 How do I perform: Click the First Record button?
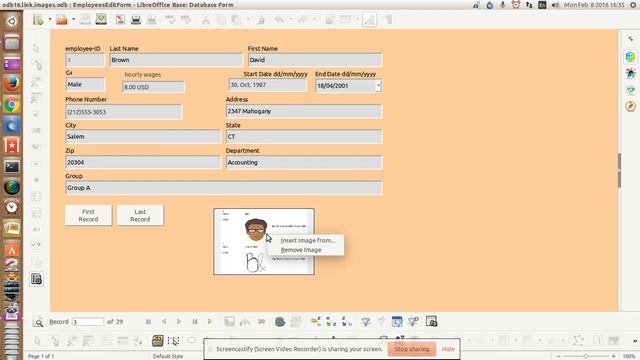tap(88, 216)
